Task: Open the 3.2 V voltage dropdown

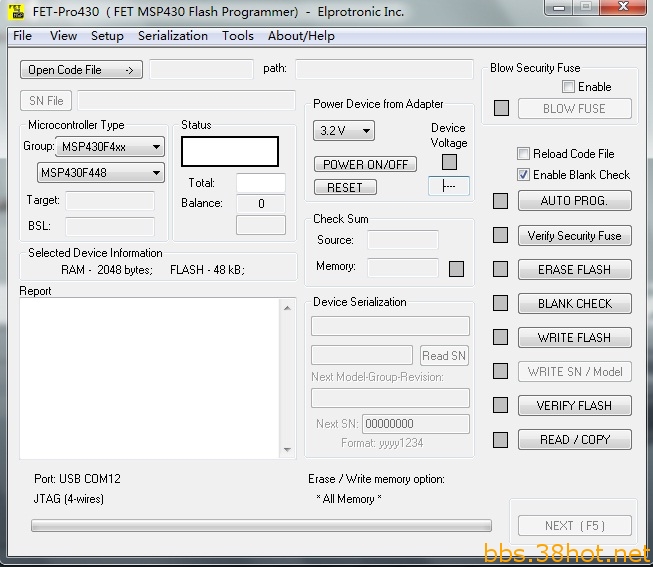Action: click(344, 131)
